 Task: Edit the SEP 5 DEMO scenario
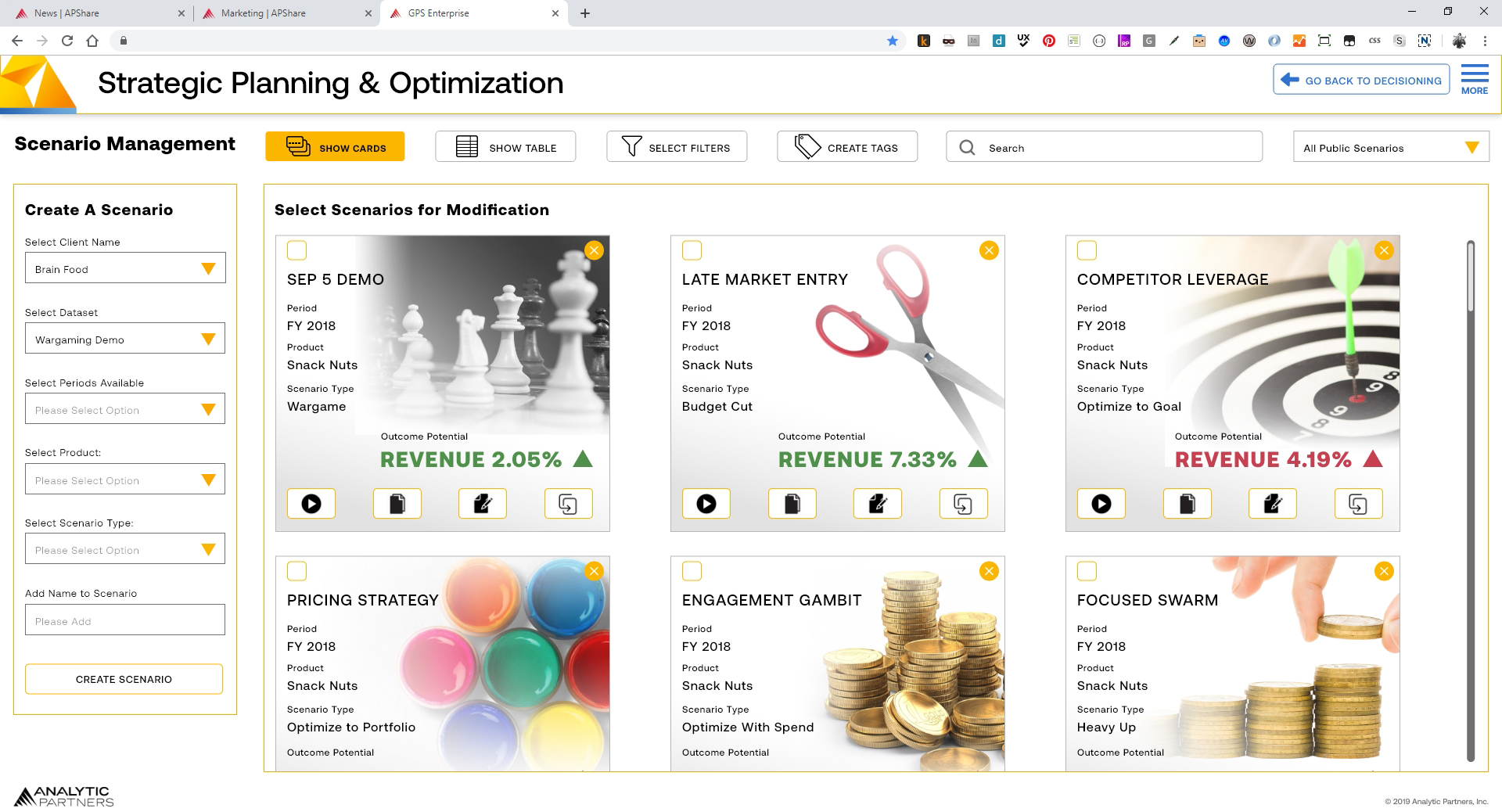tap(483, 504)
